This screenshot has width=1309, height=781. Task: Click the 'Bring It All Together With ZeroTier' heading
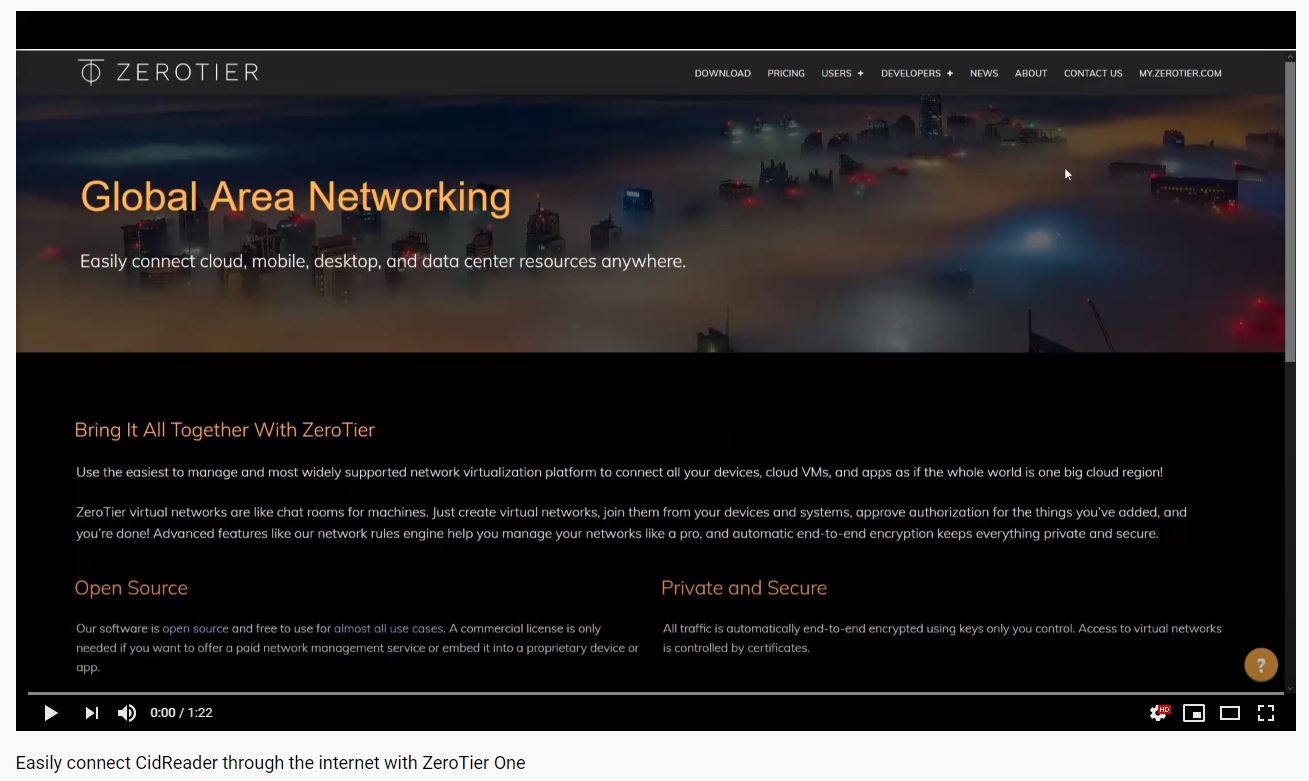pyautogui.click(x=224, y=430)
